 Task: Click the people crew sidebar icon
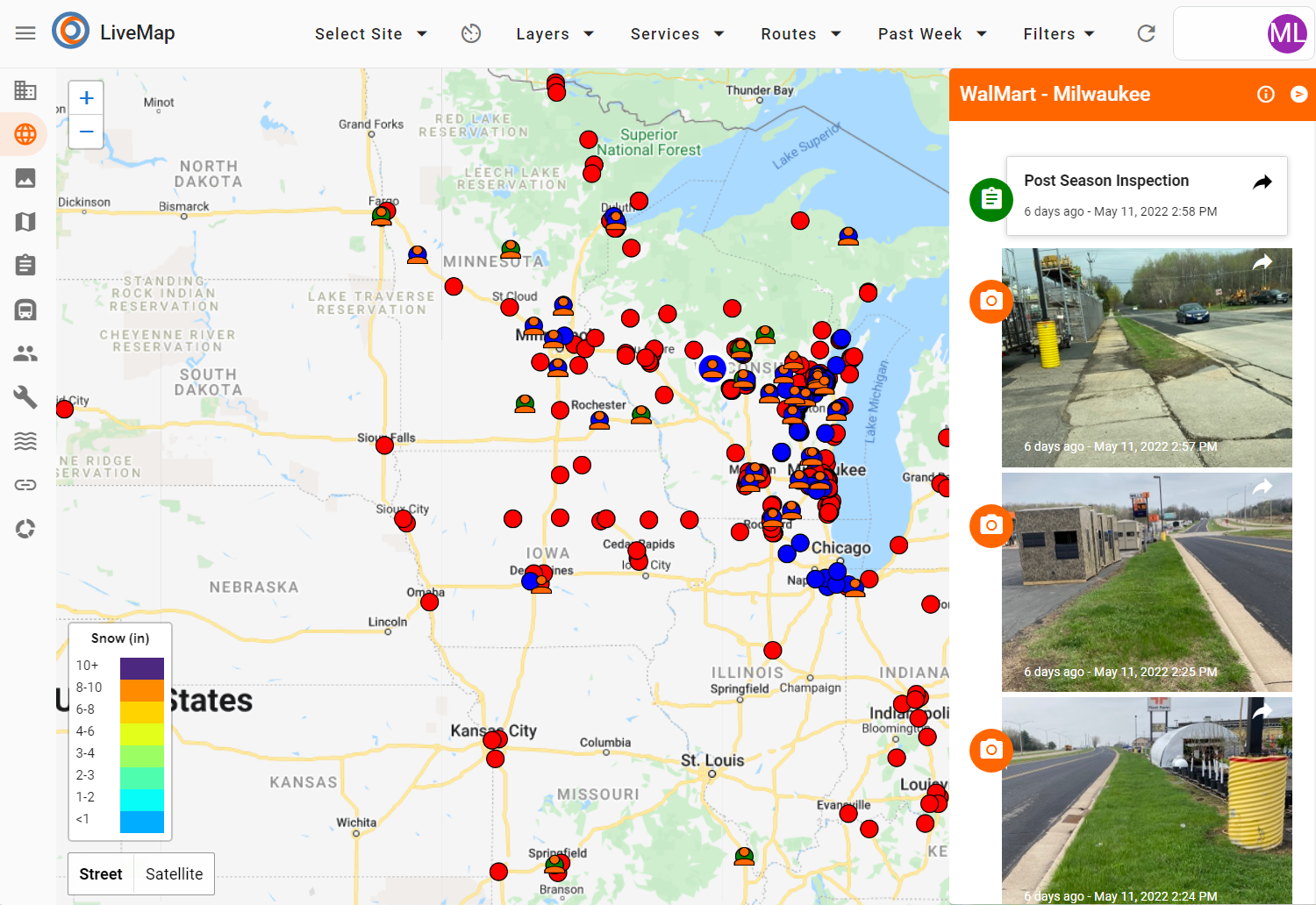point(25,353)
